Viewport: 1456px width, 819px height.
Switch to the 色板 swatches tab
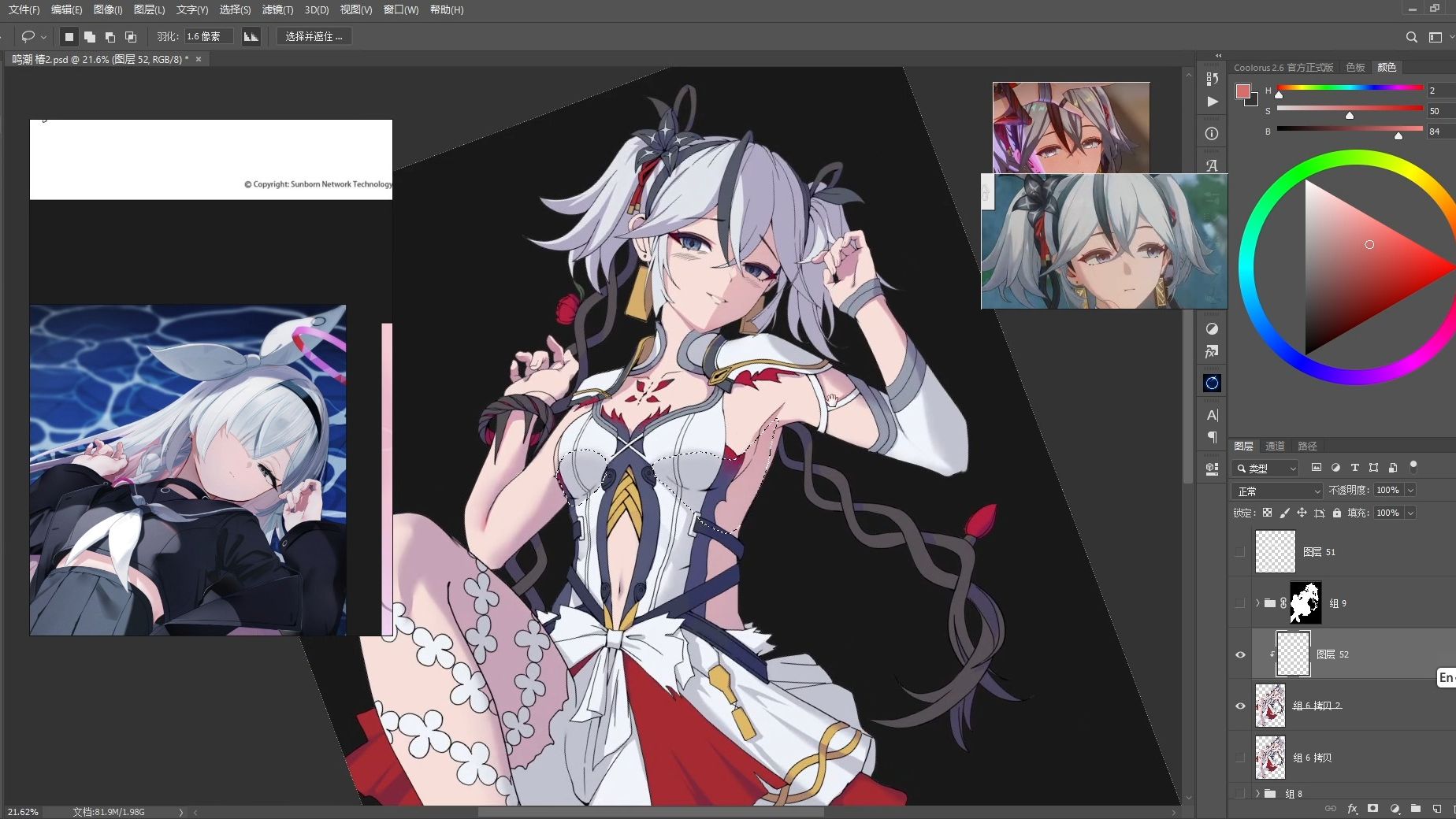[x=1355, y=68]
